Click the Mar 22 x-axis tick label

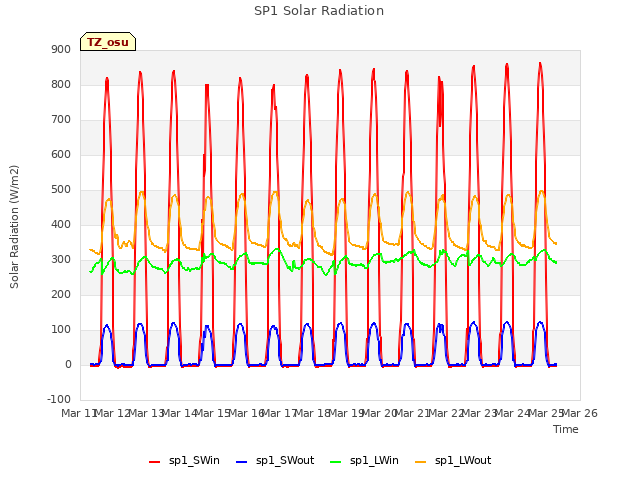(x=446, y=413)
